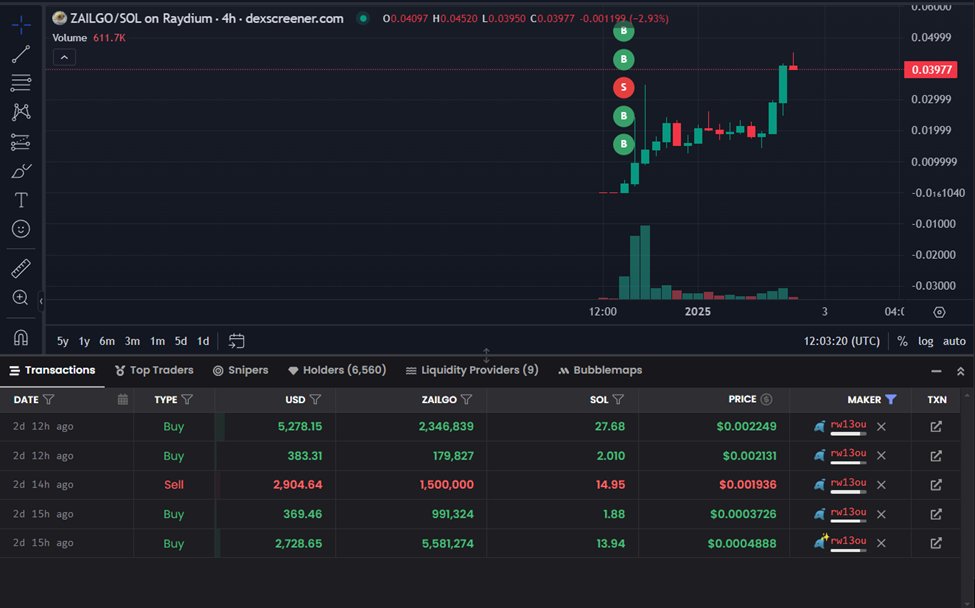Viewport: 975px width, 608px height.
Task: Toggle the price column currency display
Action: pyautogui.click(x=766, y=399)
